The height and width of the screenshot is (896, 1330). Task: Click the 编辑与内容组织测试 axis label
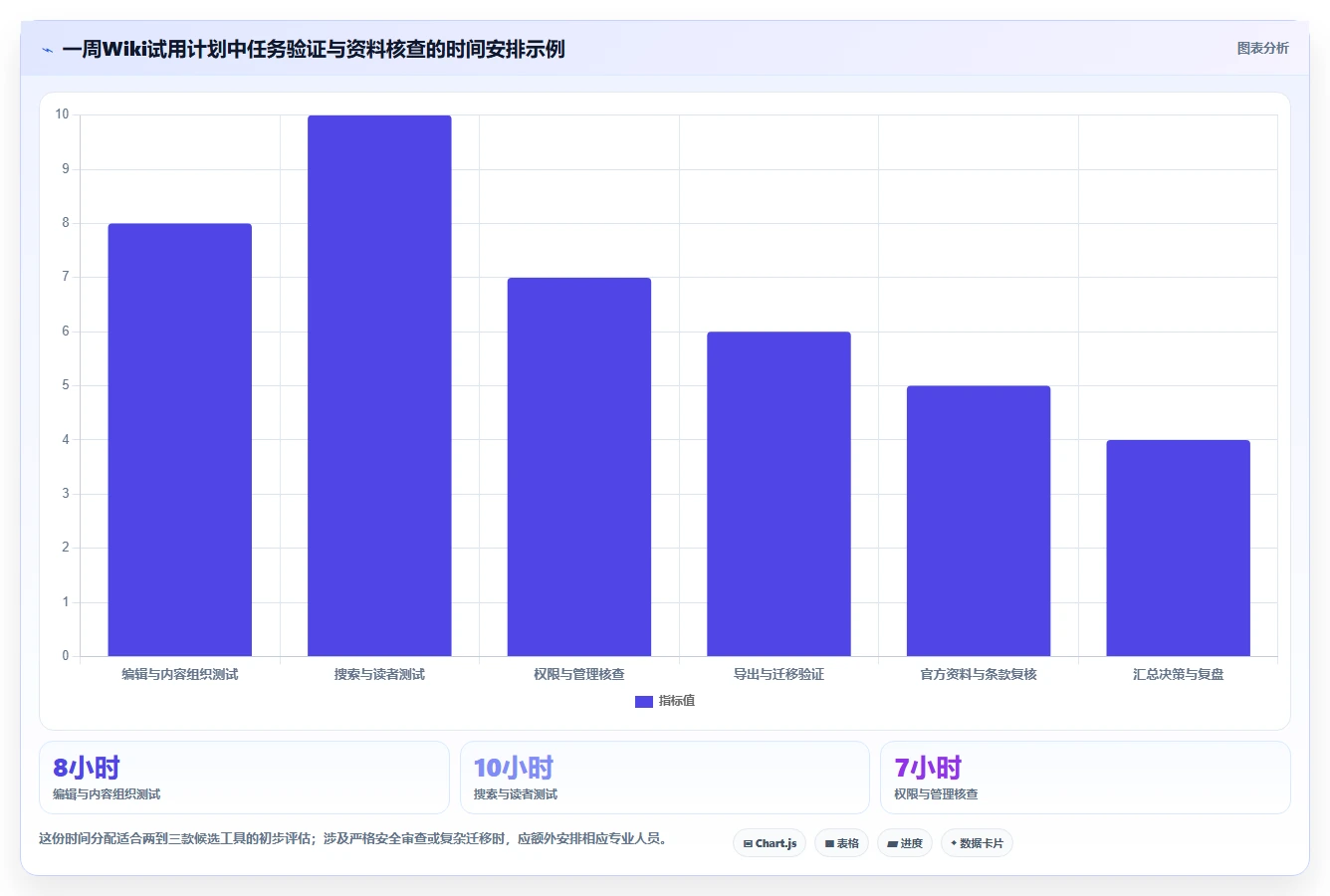(x=180, y=674)
